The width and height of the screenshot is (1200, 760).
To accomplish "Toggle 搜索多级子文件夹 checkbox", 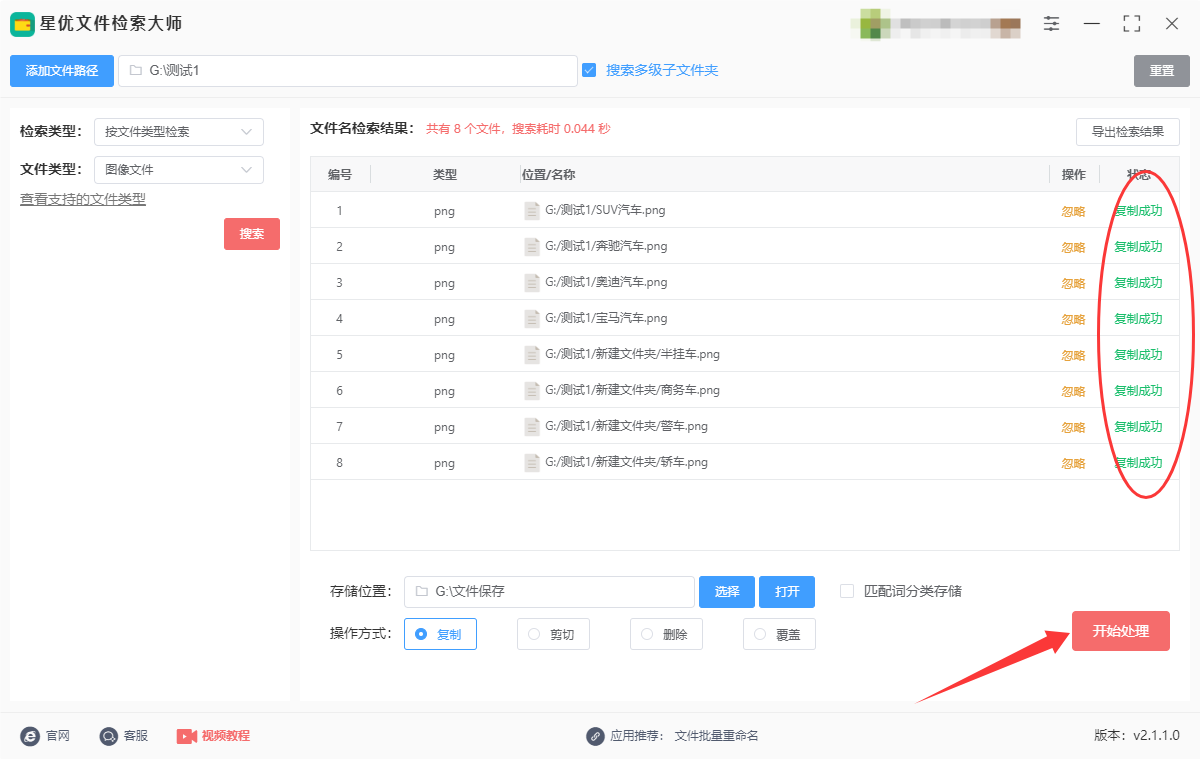I will [589, 70].
